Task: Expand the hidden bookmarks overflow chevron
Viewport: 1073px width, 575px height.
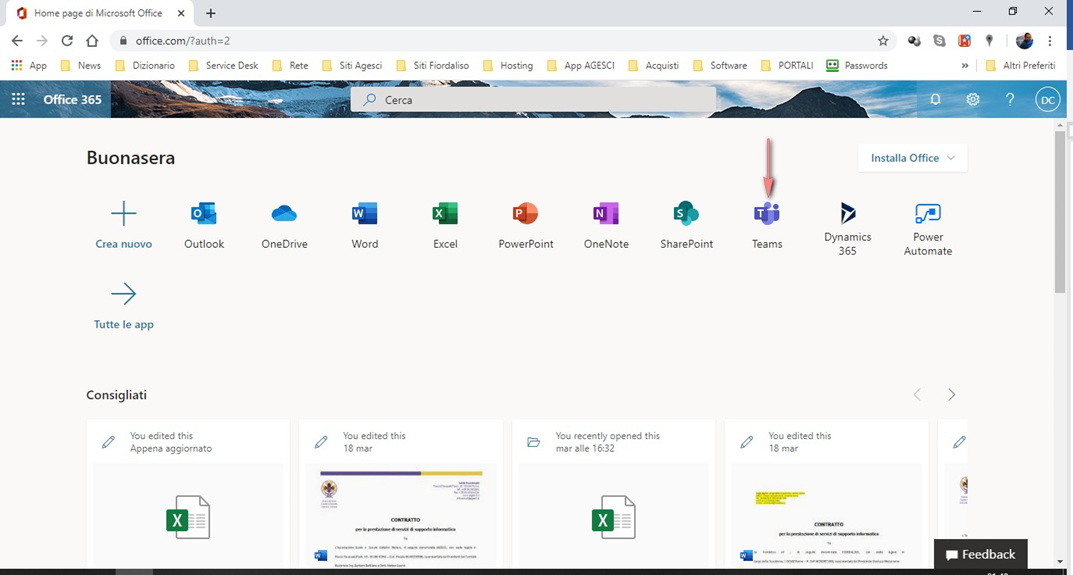Action: [965, 66]
